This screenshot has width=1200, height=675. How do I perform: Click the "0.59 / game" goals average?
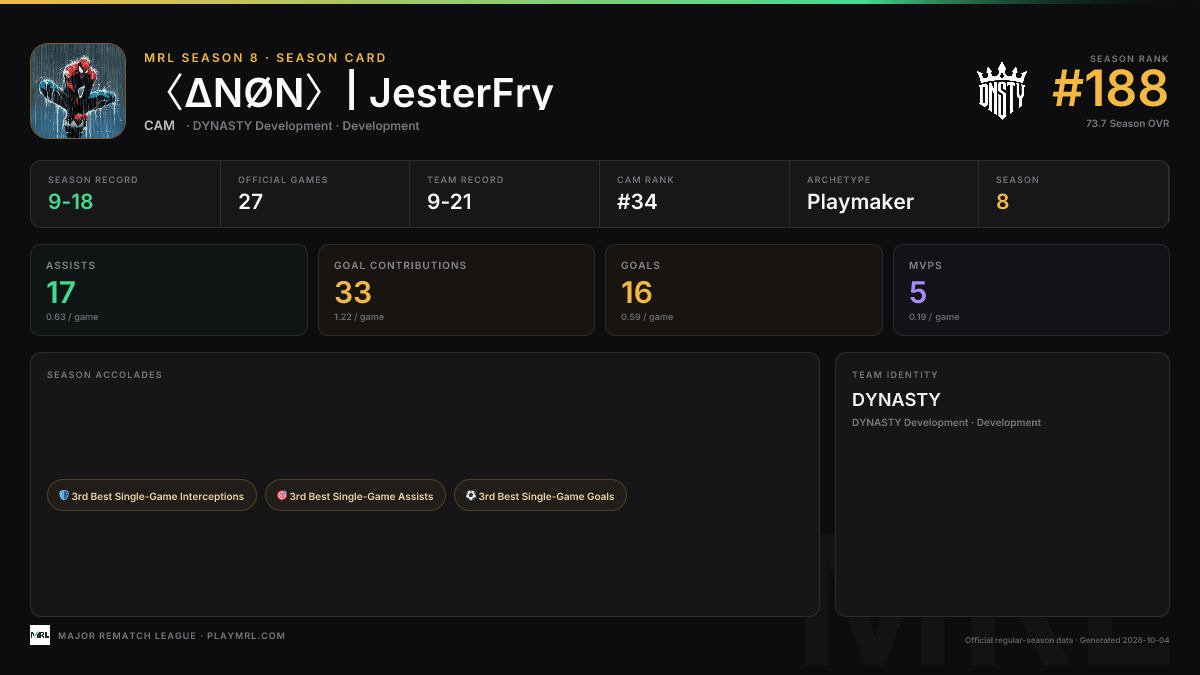coord(647,317)
